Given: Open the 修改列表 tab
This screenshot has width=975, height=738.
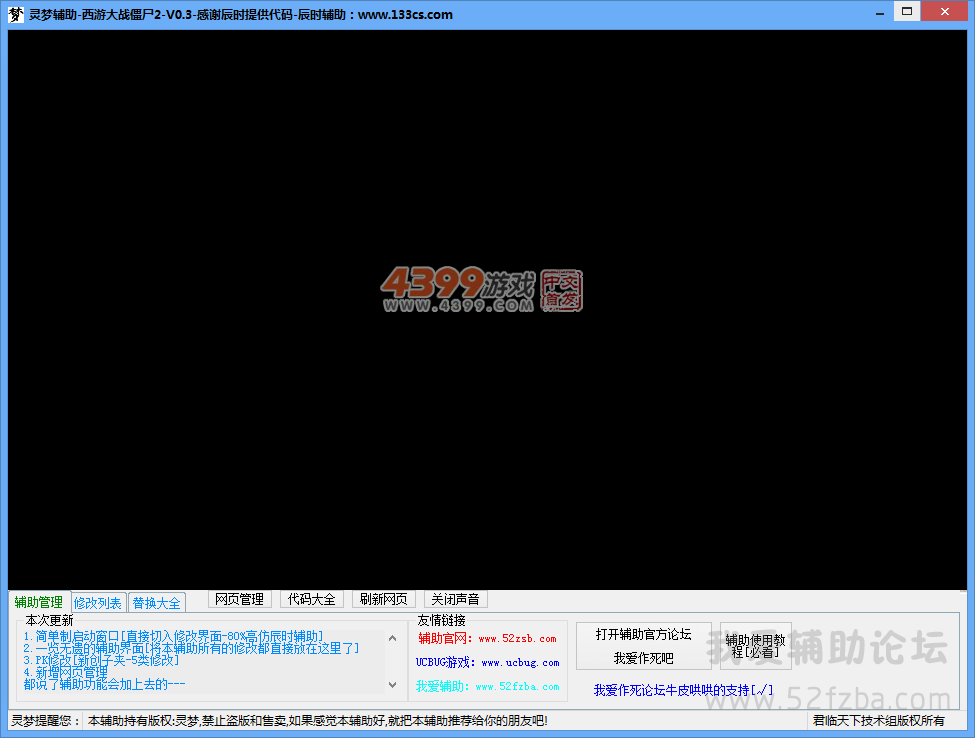Looking at the screenshot, I should 98,603.
